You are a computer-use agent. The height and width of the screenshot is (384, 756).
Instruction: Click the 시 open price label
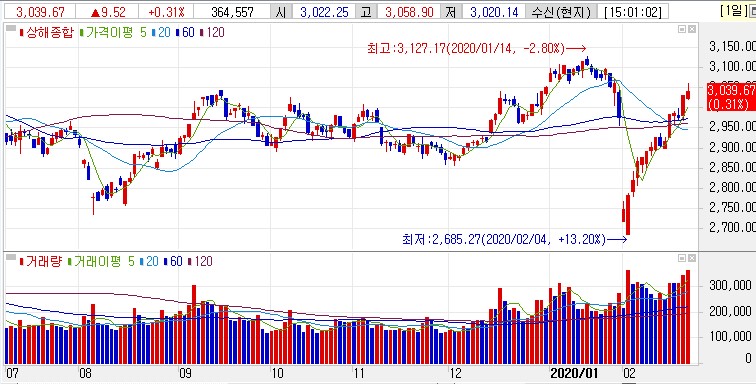tap(281, 12)
